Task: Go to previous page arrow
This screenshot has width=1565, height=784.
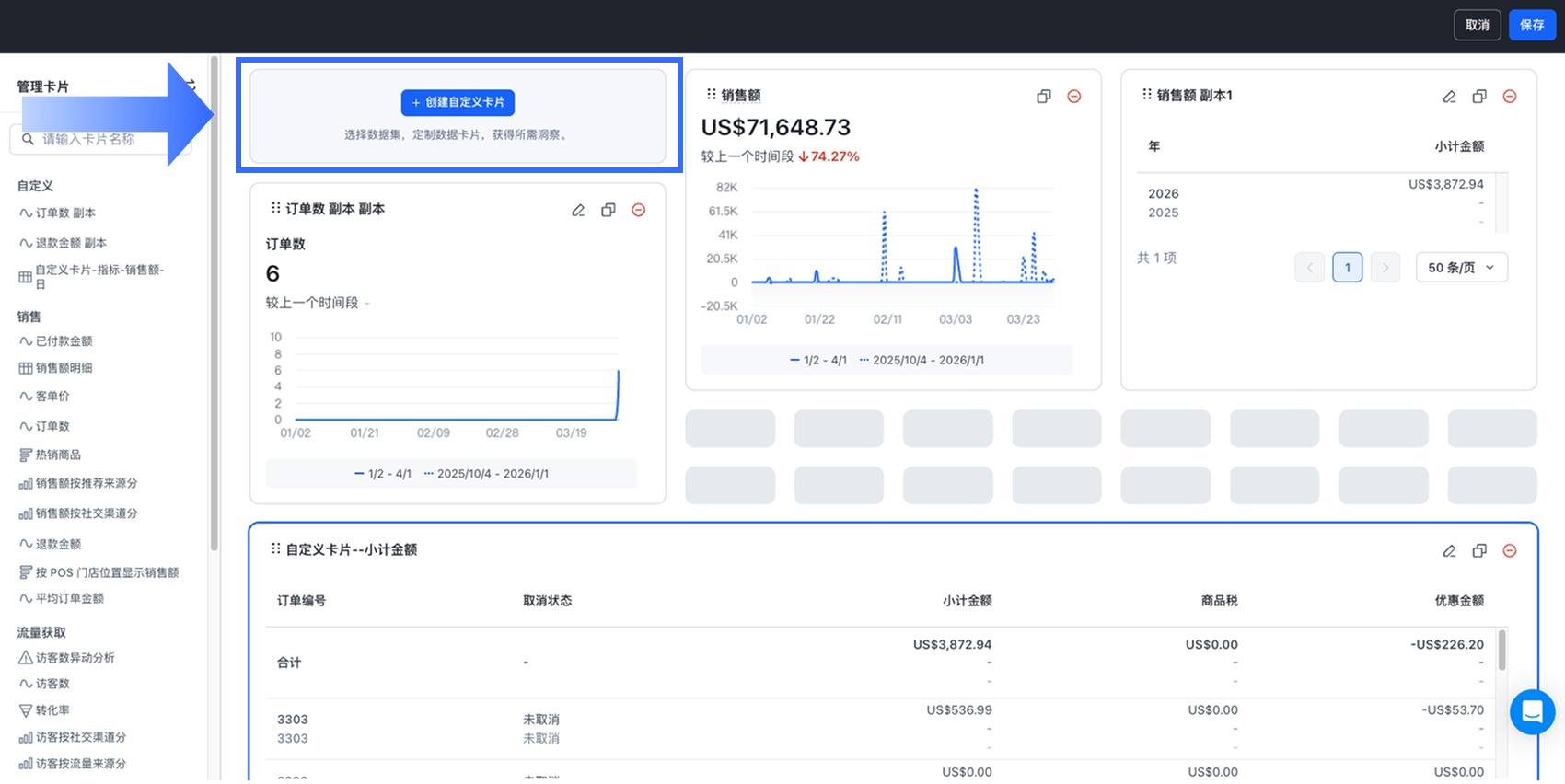Action: click(1309, 268)
